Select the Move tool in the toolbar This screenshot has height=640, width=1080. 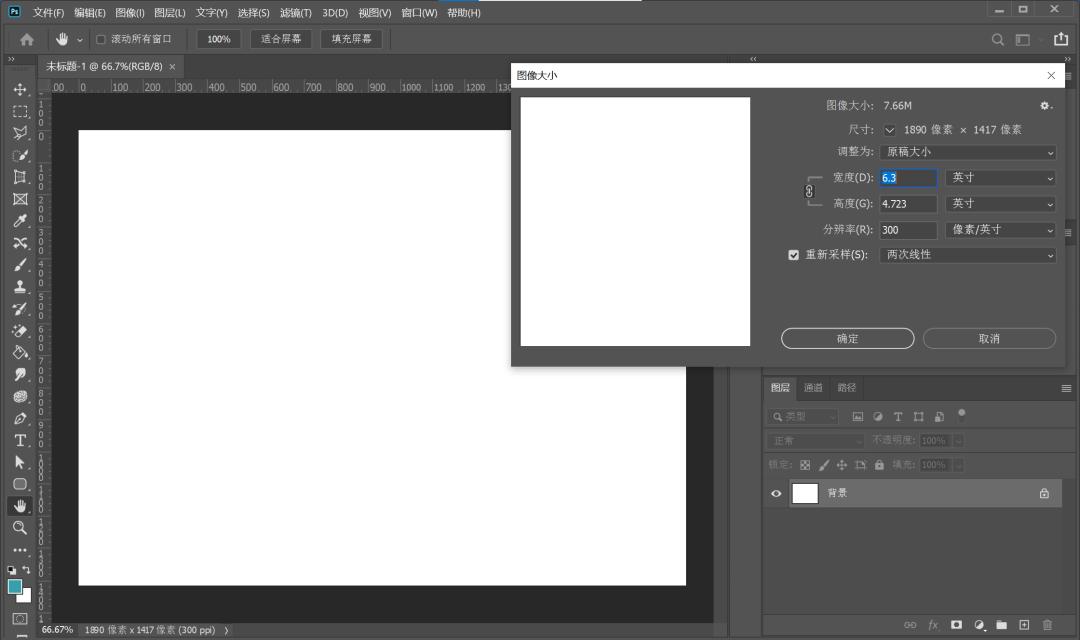tap(19, 90)
